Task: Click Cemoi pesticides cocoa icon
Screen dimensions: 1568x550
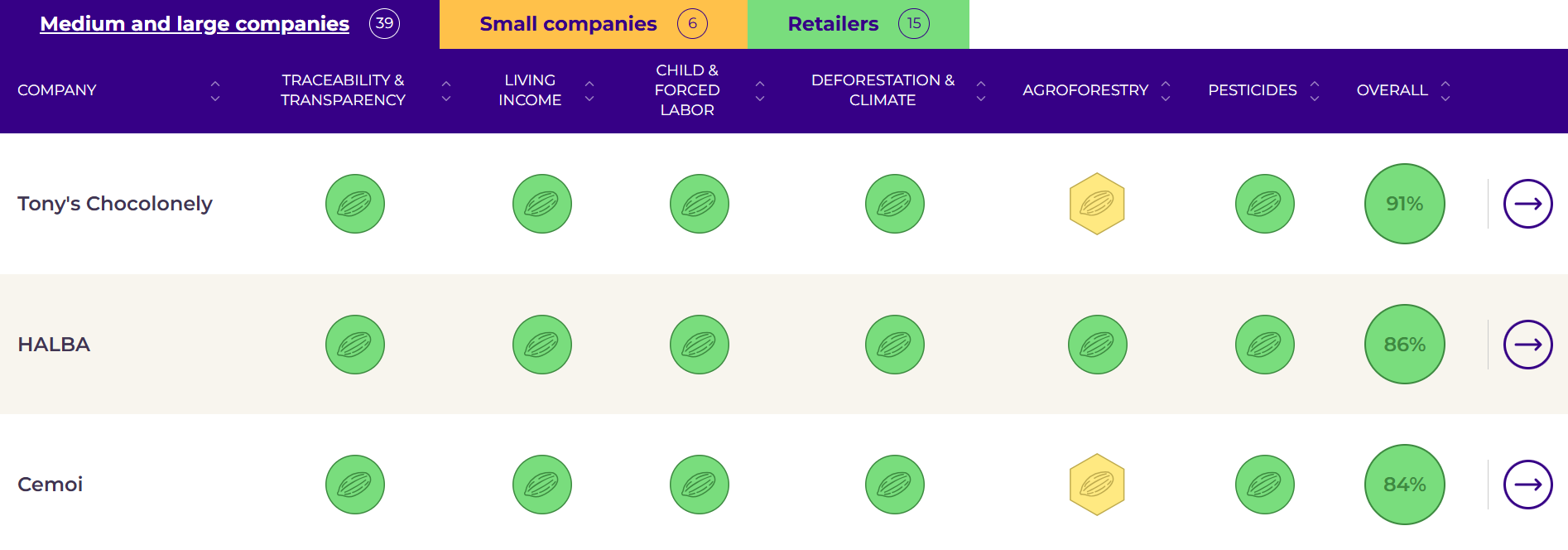Action: tap(1265, 485)
